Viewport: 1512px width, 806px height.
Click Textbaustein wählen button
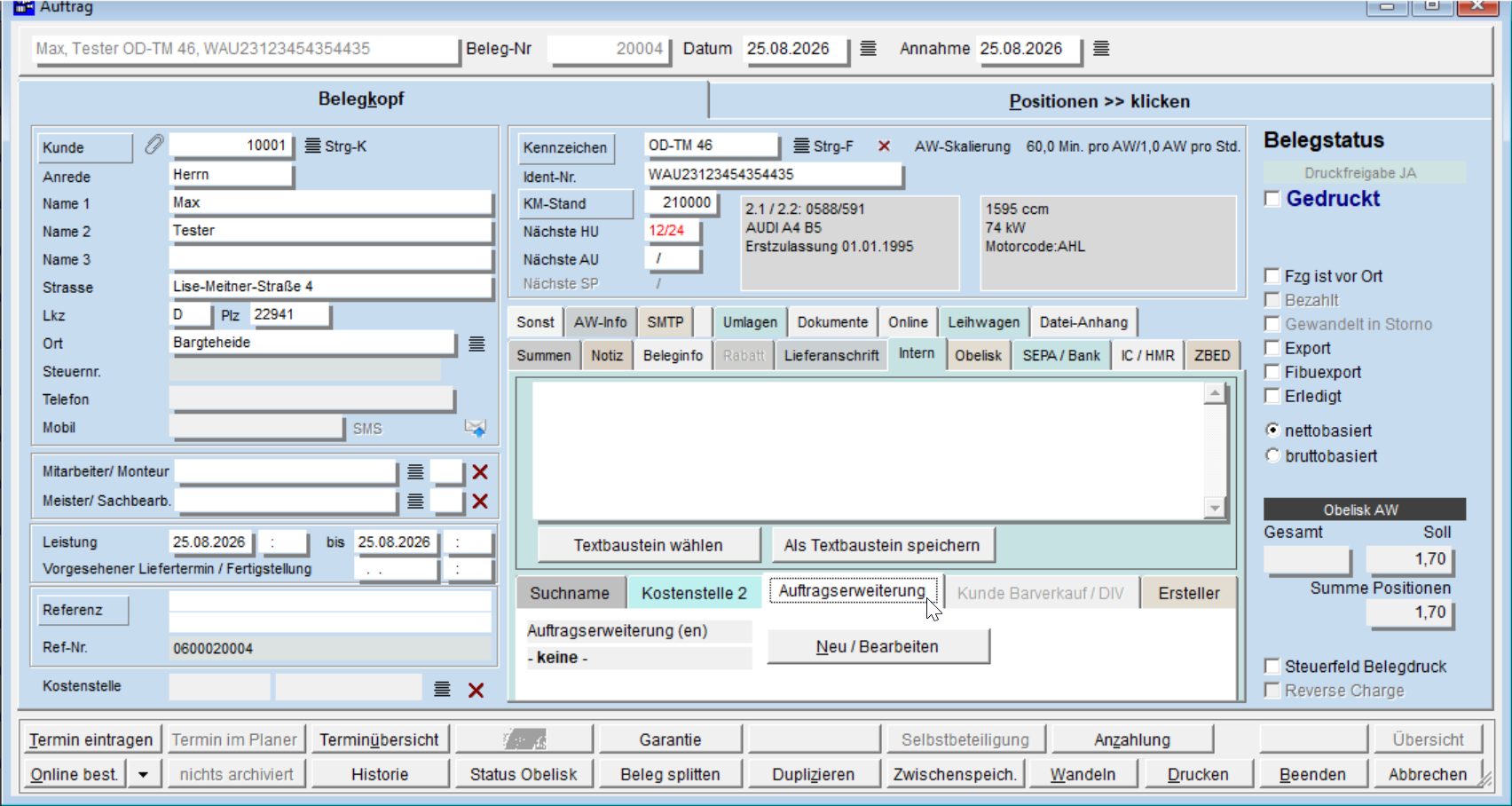(648, 545)
